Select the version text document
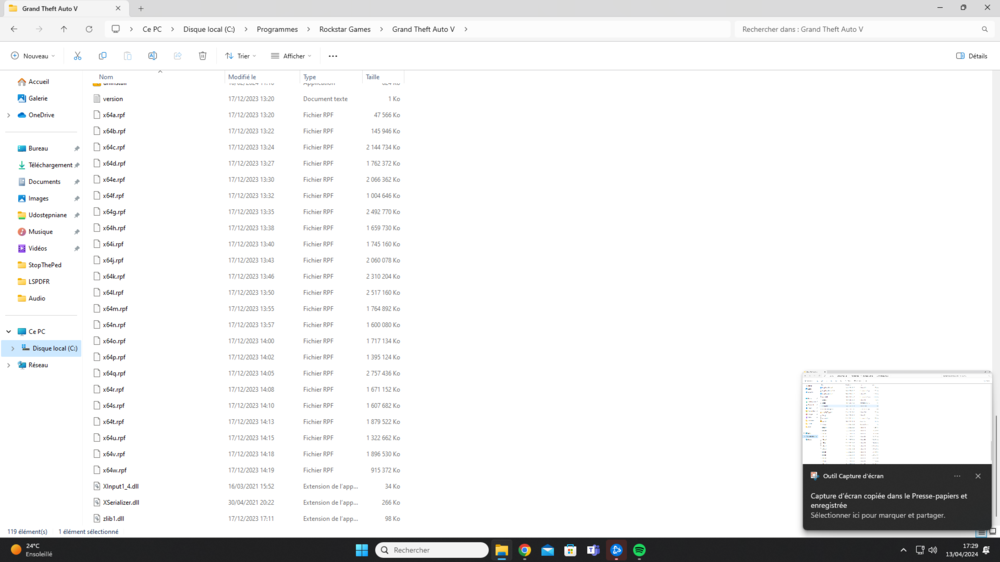Viewport: 1000px width, 562px height. coord(113,99)
